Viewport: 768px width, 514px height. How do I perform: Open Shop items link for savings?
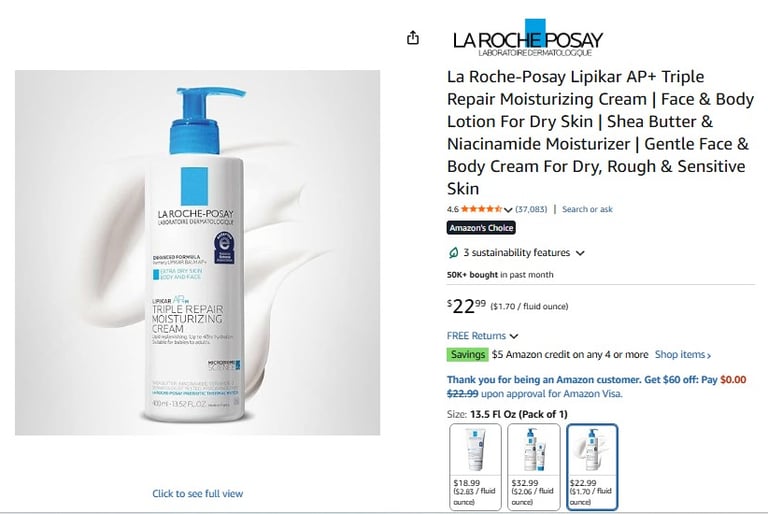coord(683,354)
